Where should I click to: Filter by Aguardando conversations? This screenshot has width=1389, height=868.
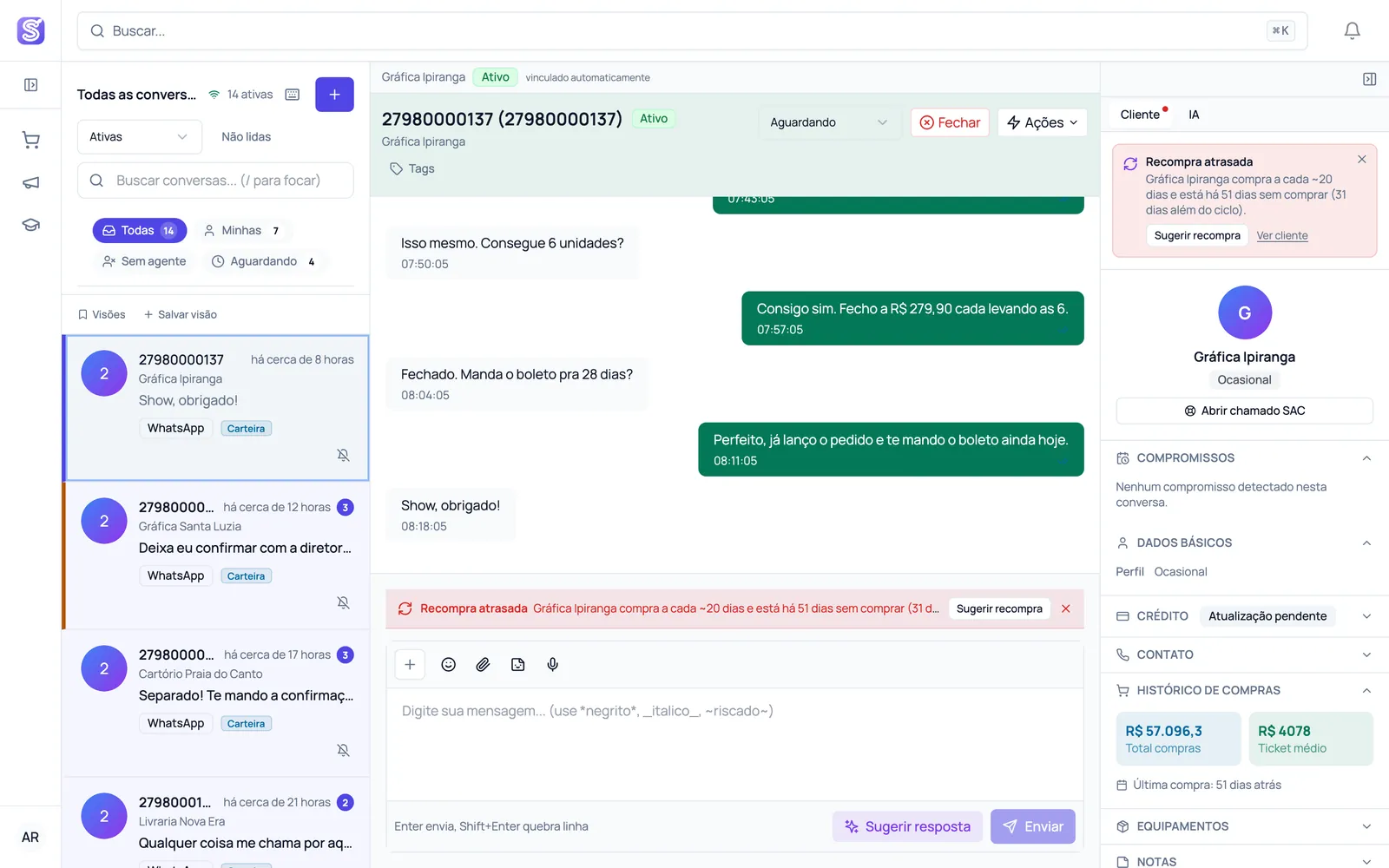coord(264,261)
